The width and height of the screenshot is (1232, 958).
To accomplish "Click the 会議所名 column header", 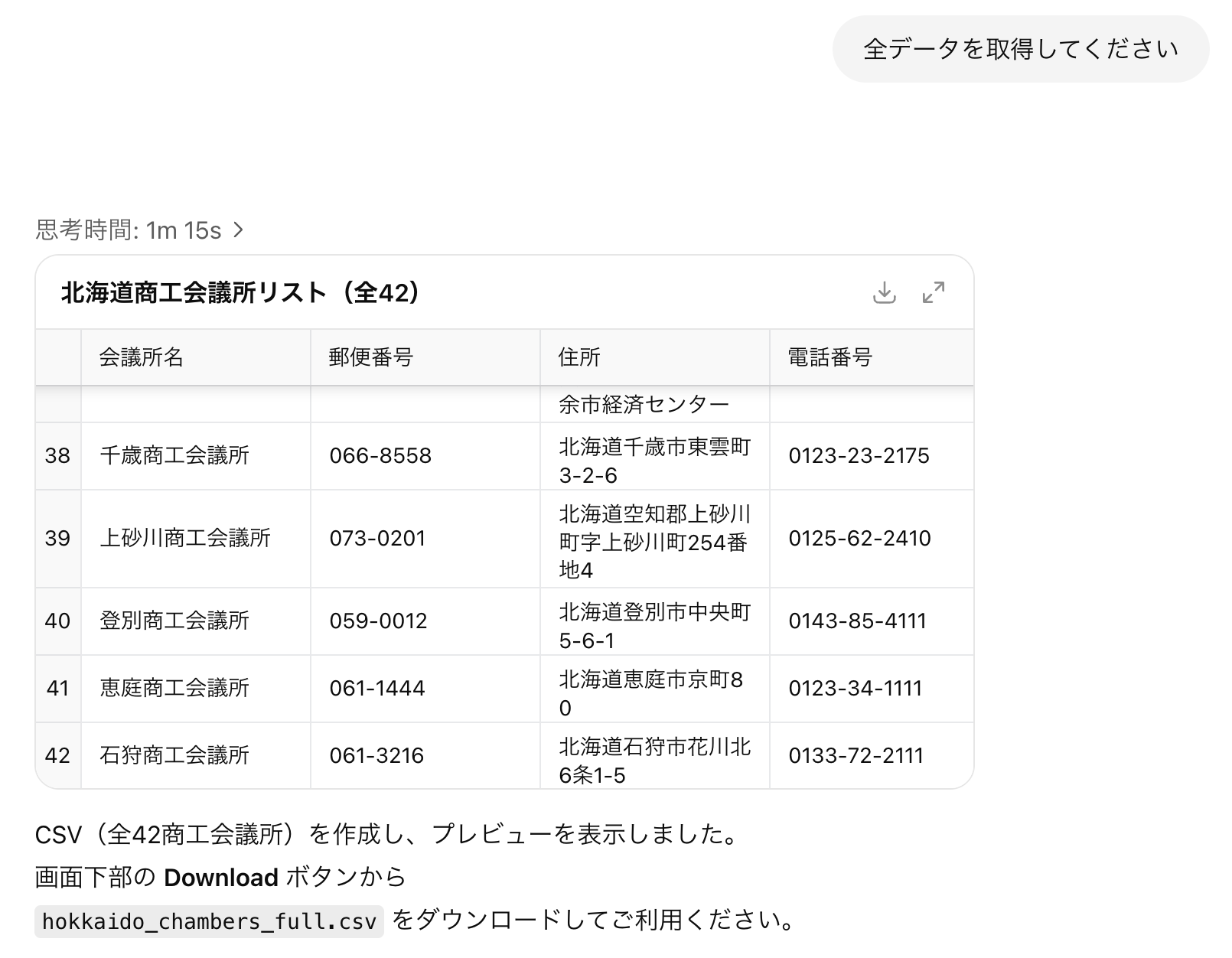I will (141, 357).
